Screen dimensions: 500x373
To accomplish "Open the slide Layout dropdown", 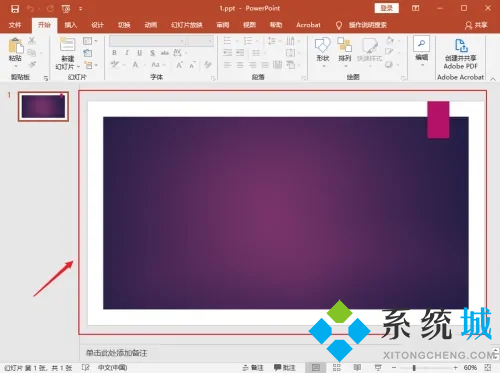I will 90,41.
